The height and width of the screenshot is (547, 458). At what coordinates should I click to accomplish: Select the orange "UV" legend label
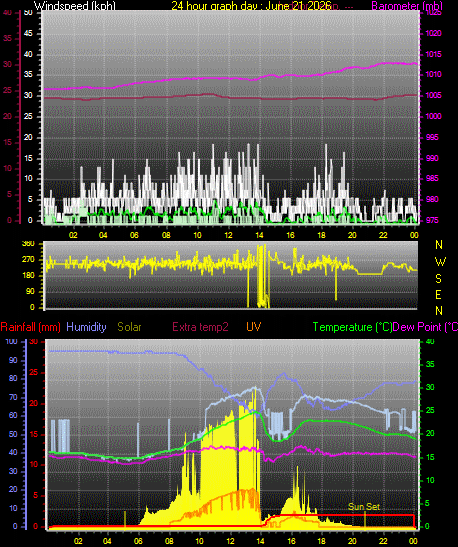point(254,327)
